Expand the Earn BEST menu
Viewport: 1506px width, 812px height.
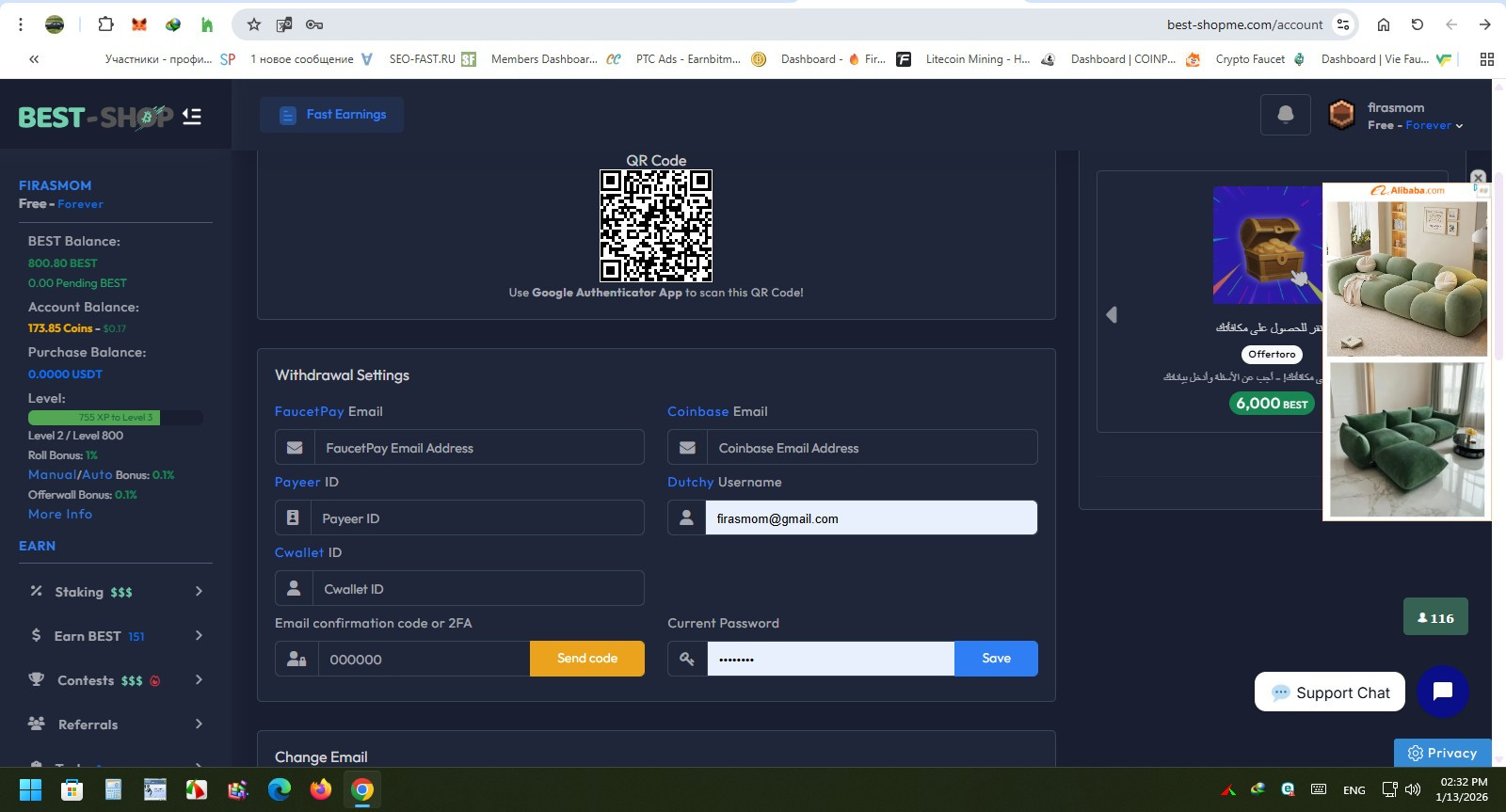(116, 635)
